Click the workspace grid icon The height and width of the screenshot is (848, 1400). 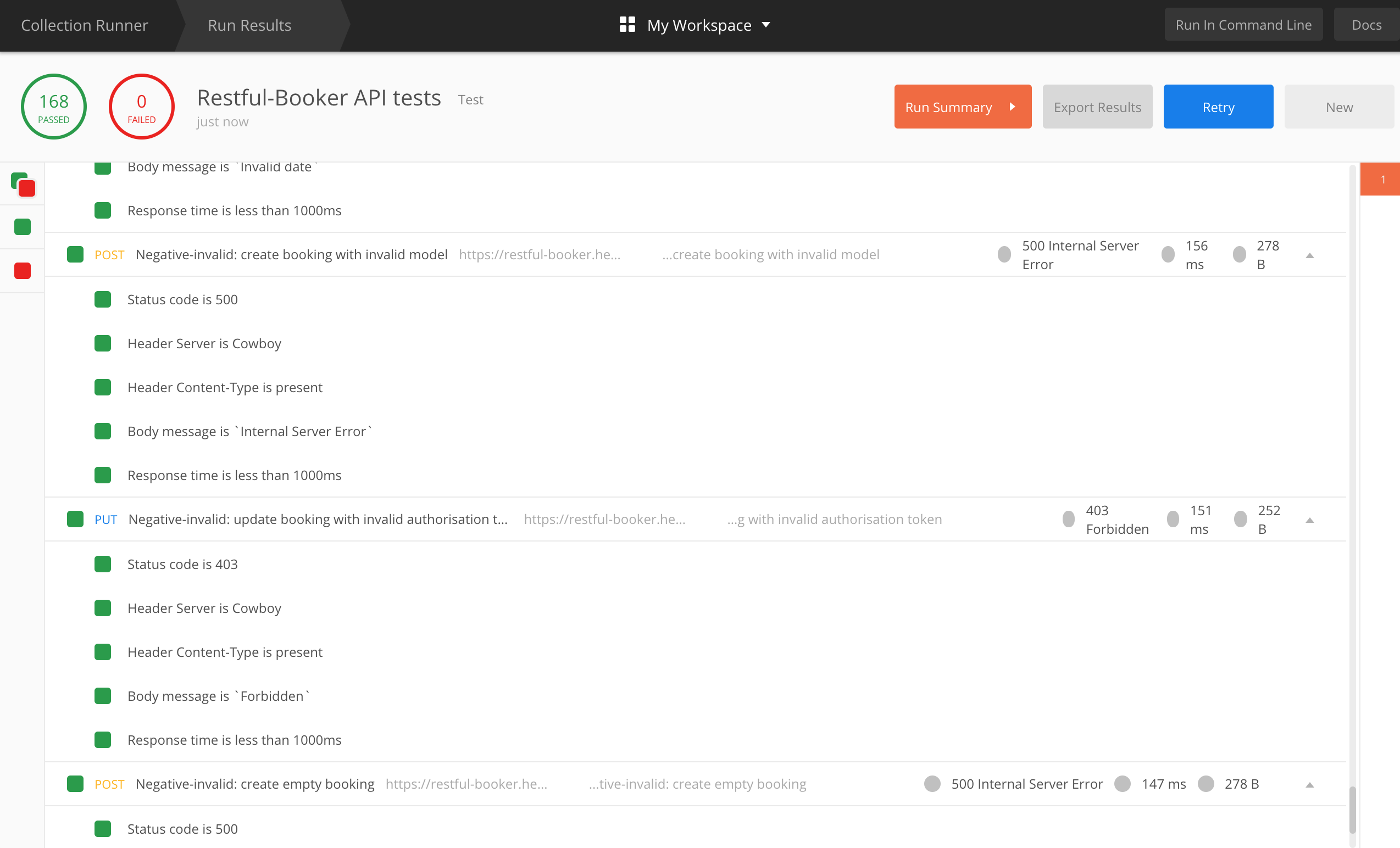[x=627, y=25]
